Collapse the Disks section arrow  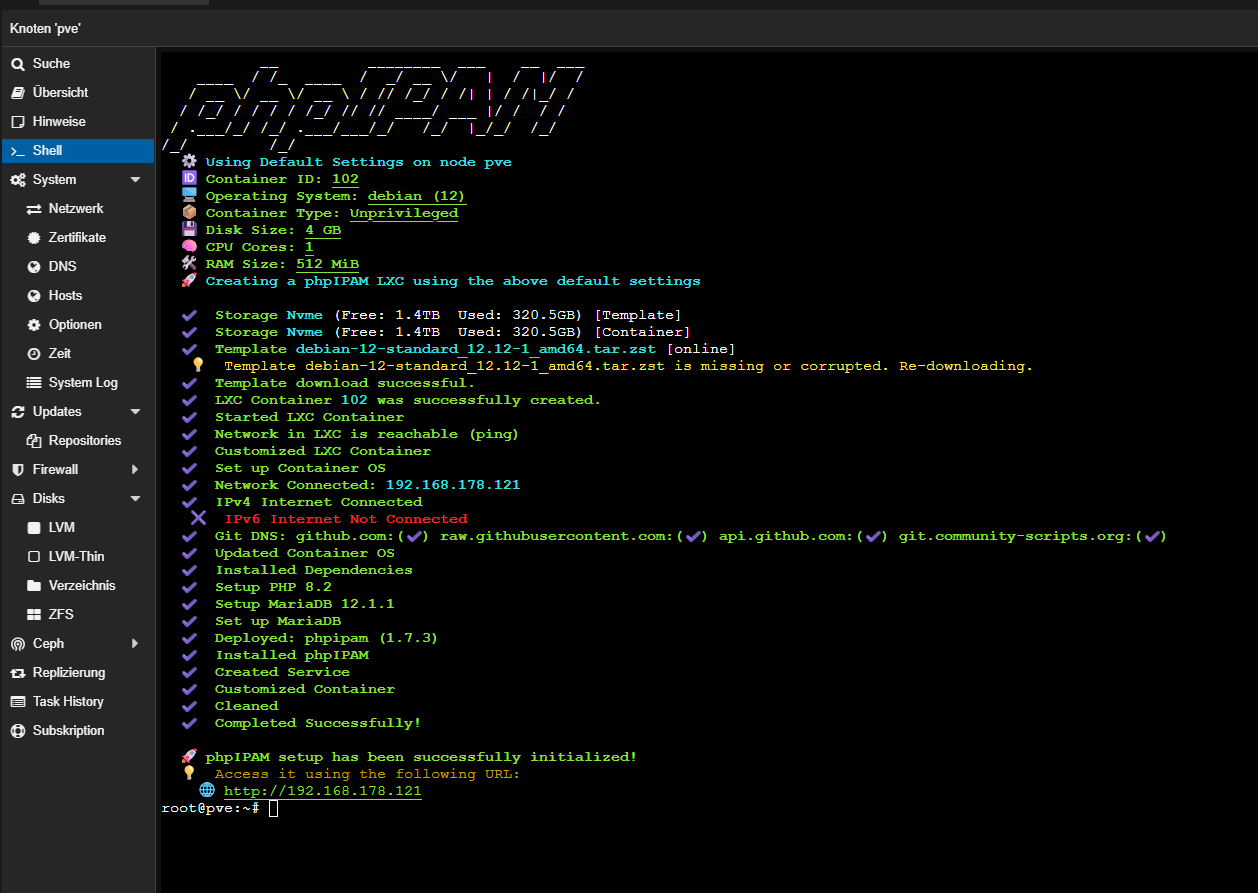coord(136,499)
